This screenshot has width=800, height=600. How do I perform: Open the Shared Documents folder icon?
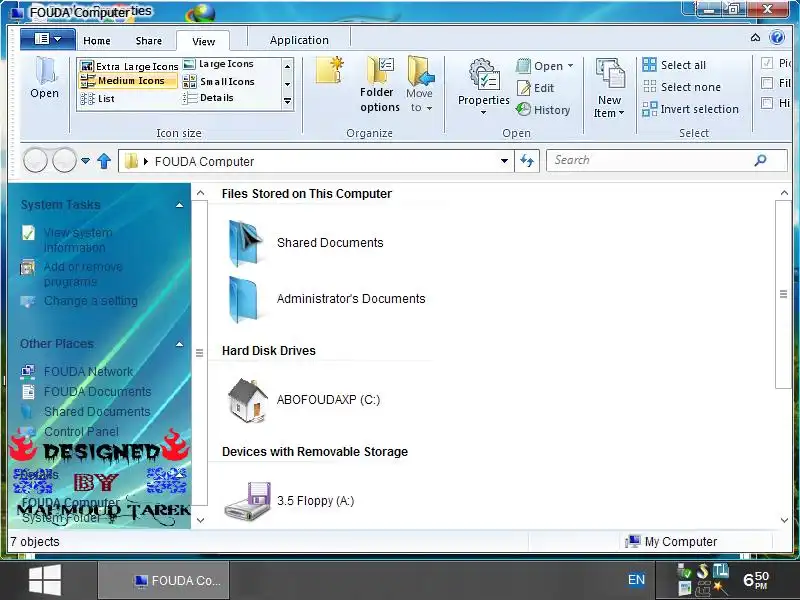coord(245,243)
